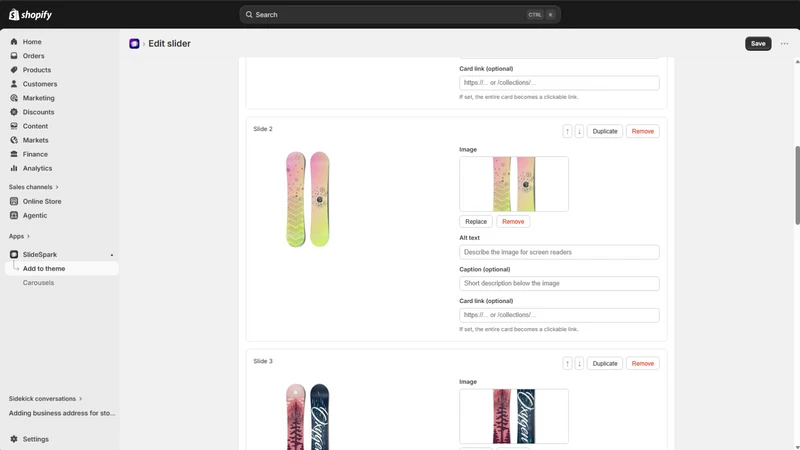800x450 pixels.
Task: Open the Home icon in sidebar
Action: [x=14, y=42]
